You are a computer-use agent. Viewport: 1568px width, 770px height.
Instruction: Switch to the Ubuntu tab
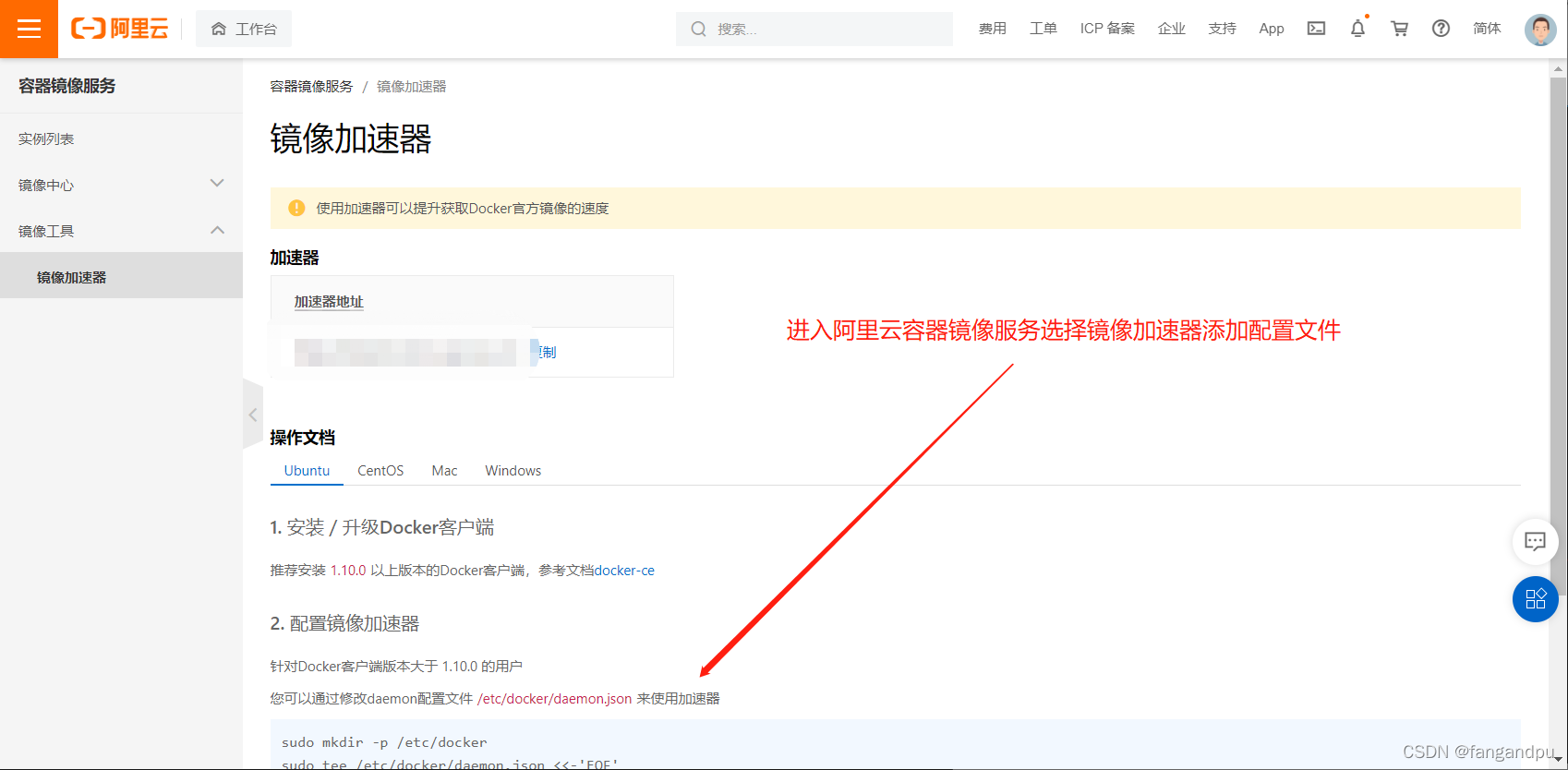[x=307, y=470]
